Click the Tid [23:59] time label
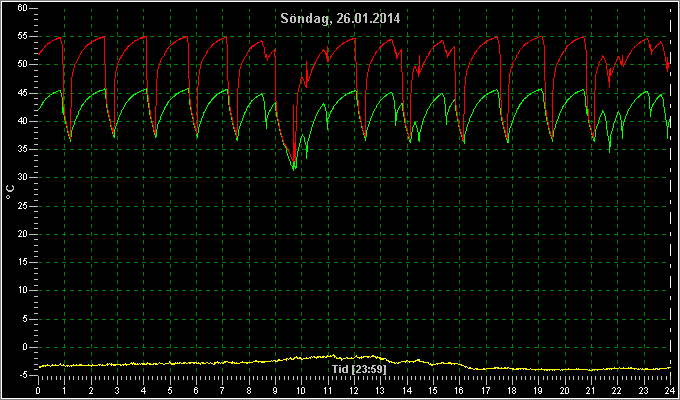680x400 pixels. pos(359,369)
